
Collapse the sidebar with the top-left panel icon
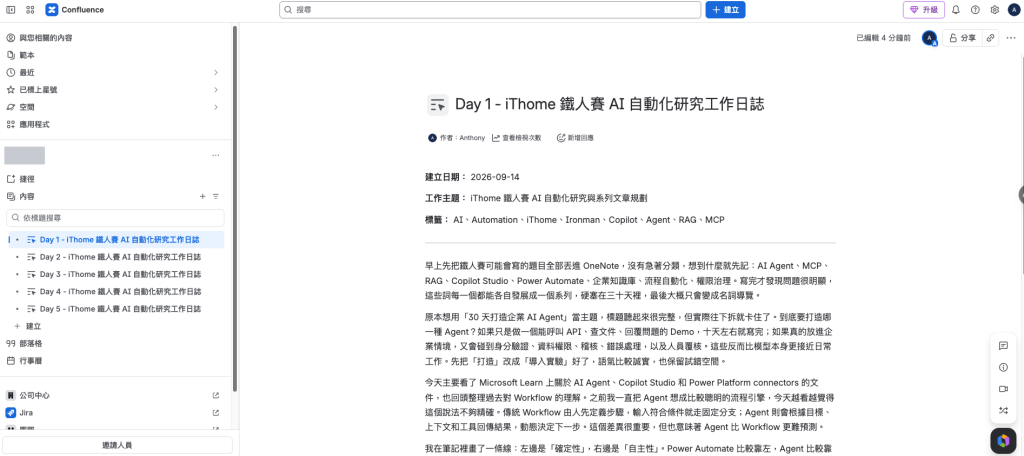pyautogui.click(x=10, y=10)
